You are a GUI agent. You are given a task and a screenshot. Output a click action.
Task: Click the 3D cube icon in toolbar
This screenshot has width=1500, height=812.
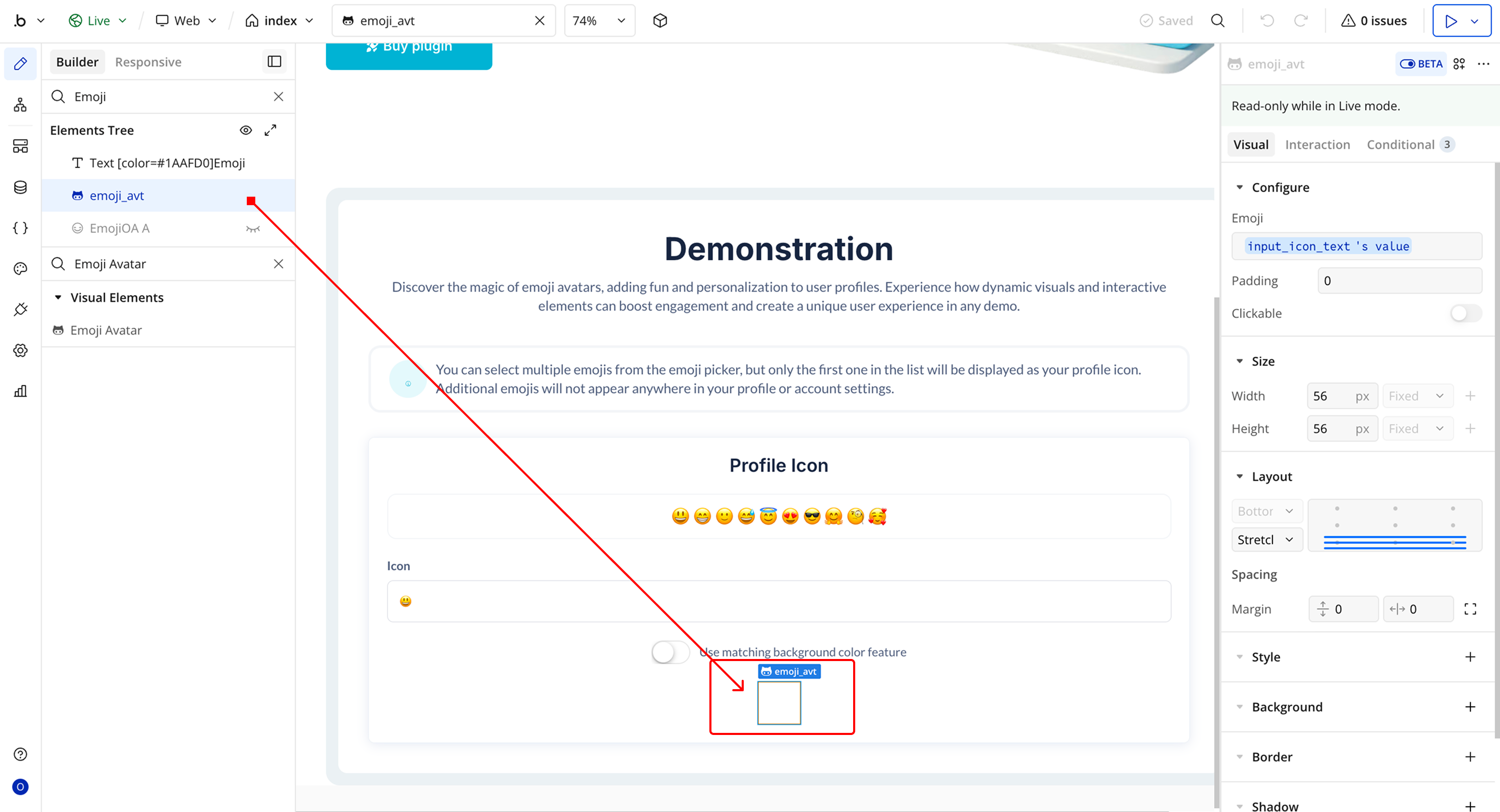(x=660, y=21)
